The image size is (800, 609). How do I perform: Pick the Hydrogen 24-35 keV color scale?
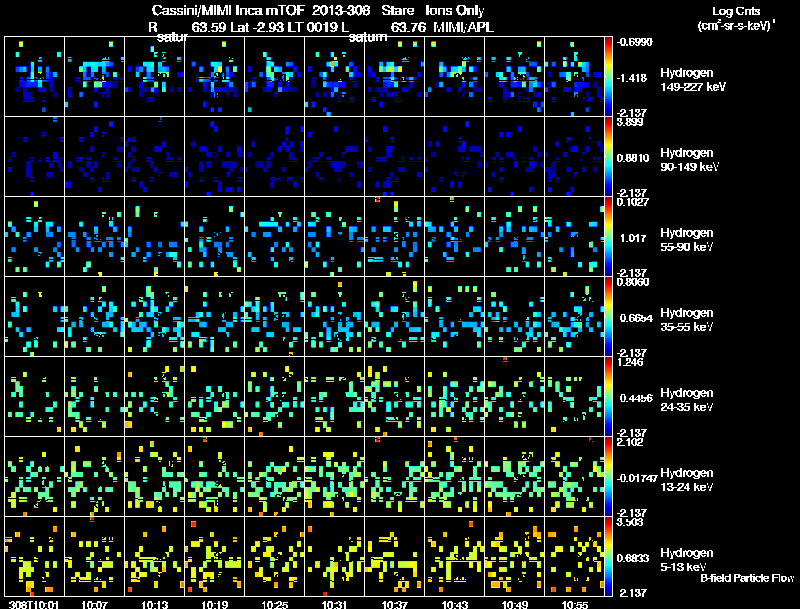coord(608,397)
